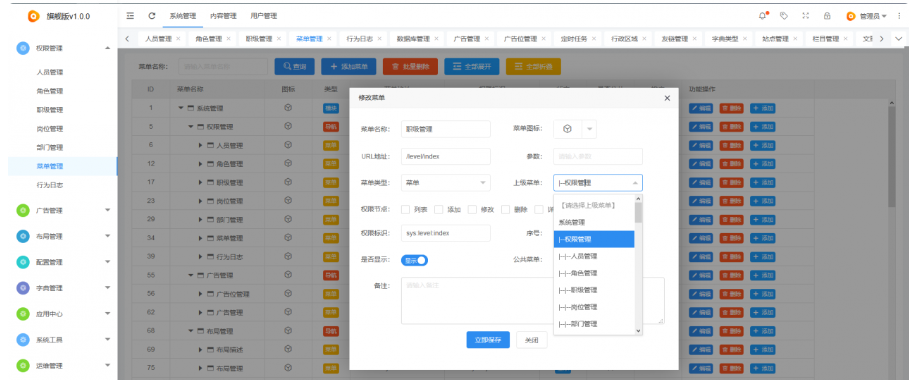Click the tag icon in the header
The width and height of the screenshot is (909, 380).
pyautogui.click(x=784, y=16)
